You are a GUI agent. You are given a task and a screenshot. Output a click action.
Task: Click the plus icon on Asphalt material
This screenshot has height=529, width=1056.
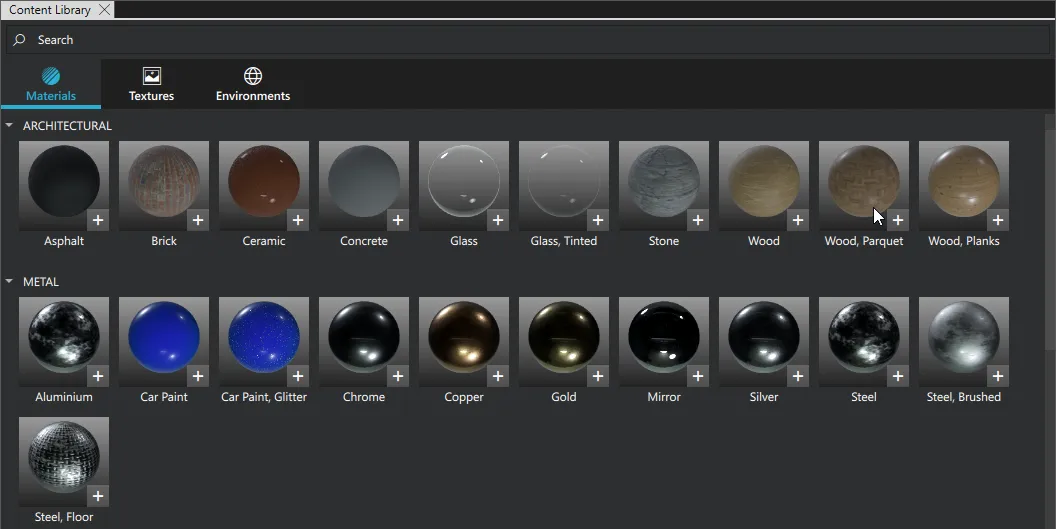coord(98,220)
